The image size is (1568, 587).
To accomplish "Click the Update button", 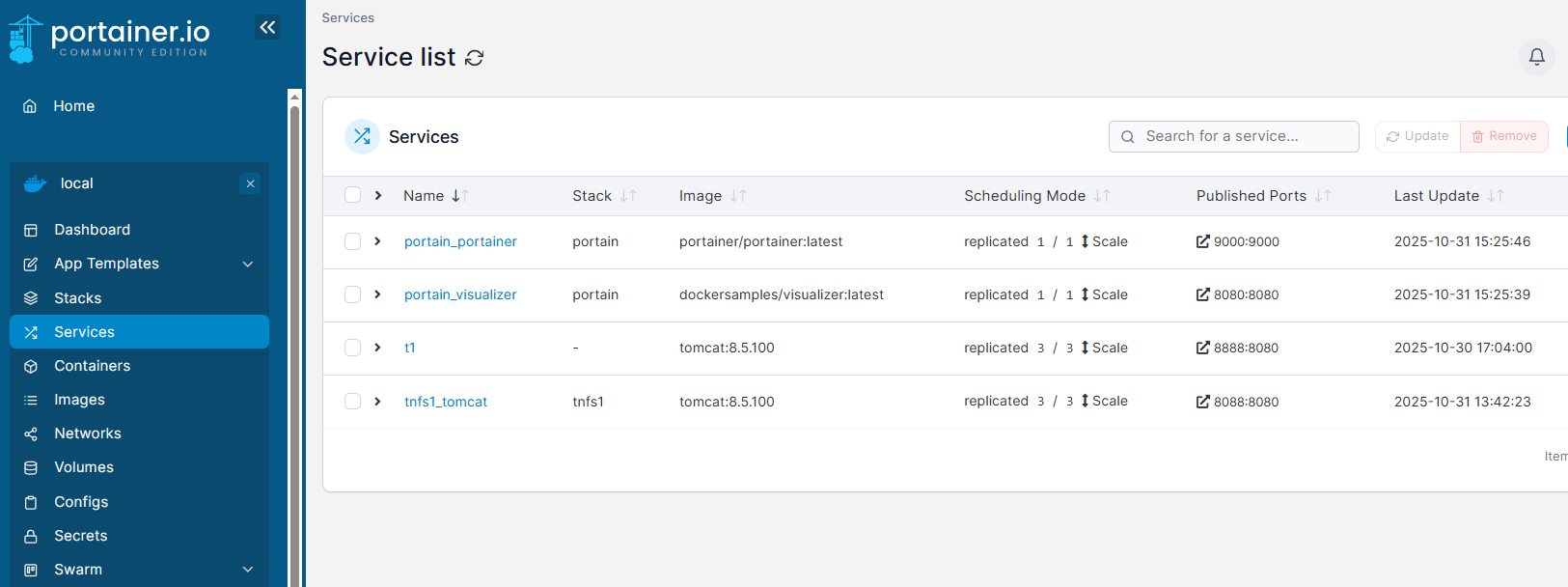I will tap(1417, 136).
